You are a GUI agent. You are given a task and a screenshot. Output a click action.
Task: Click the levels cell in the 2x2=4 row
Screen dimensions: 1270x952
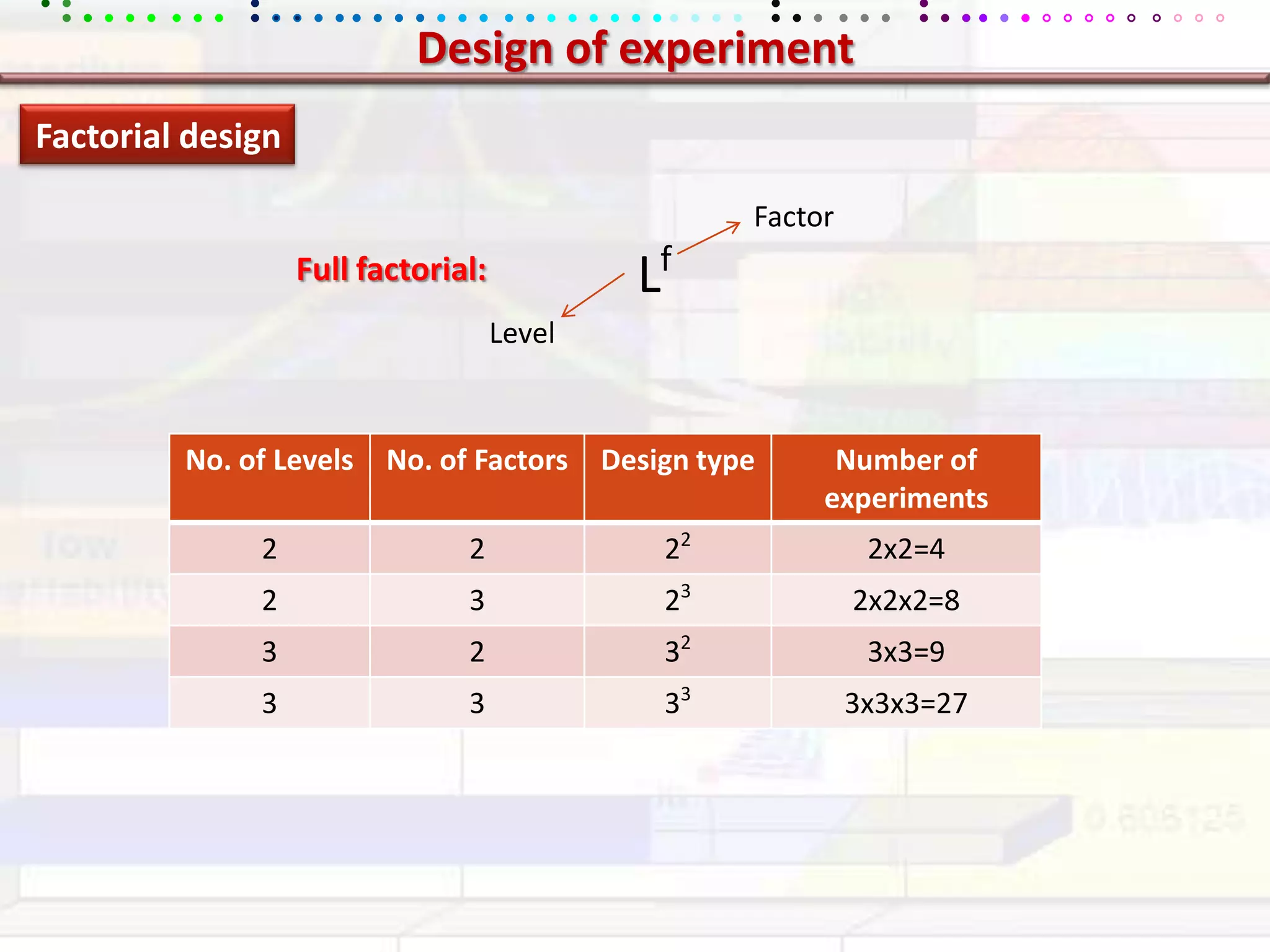pos(270,549)
